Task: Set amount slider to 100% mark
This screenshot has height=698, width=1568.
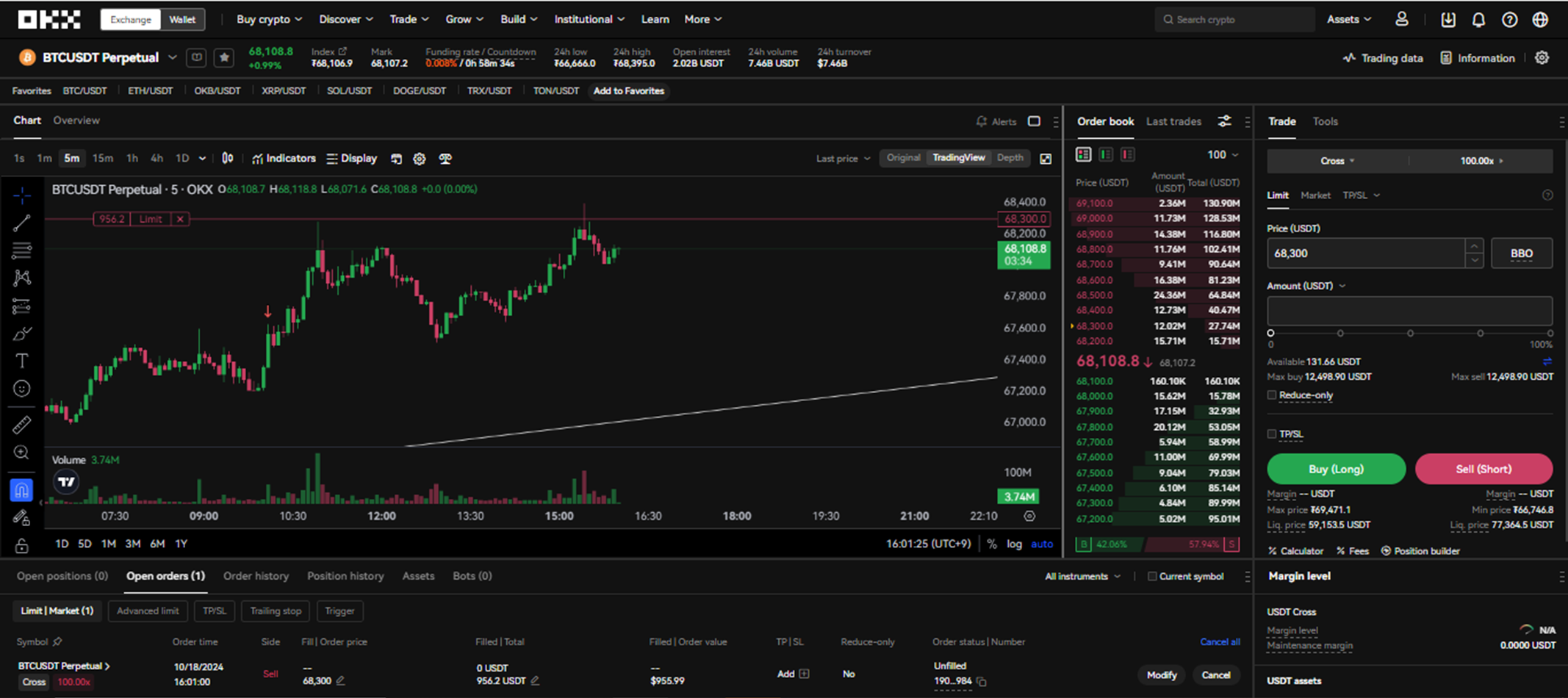Action: 1550,334
